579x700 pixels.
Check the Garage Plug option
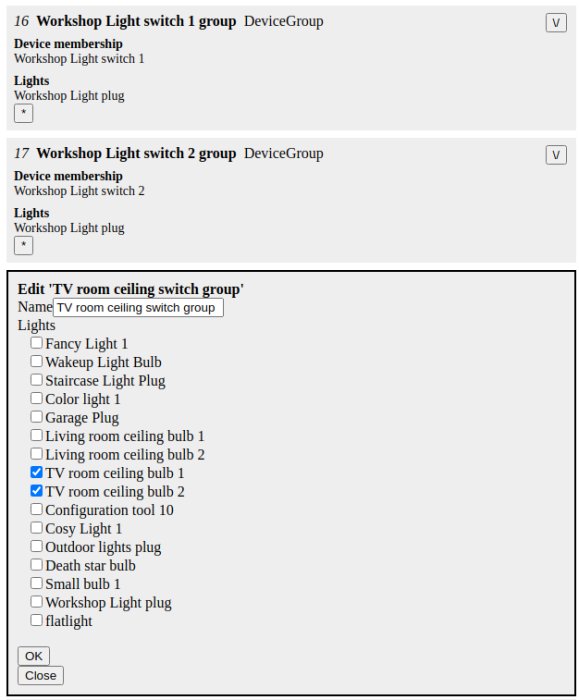36,417
